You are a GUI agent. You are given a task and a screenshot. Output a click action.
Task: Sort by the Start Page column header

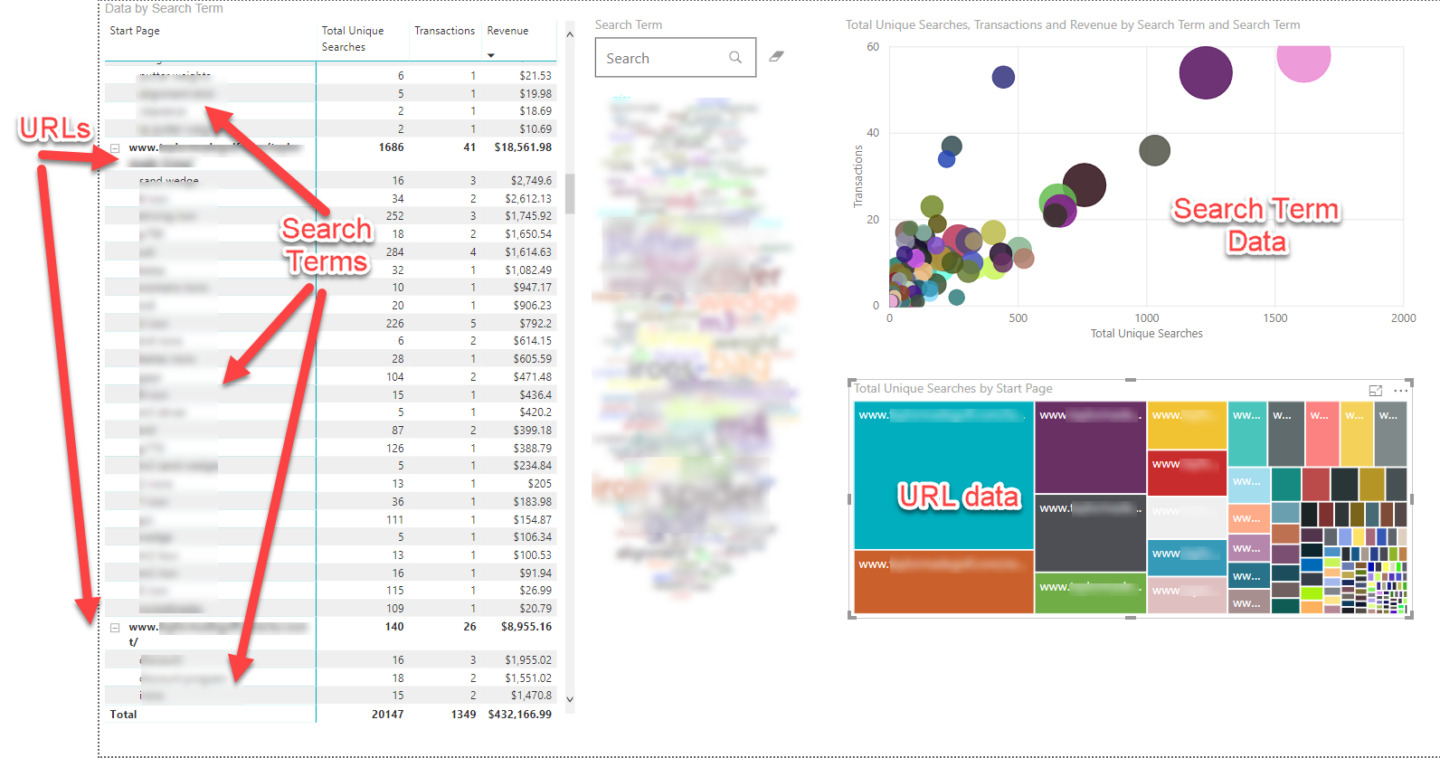click(135, 31)
